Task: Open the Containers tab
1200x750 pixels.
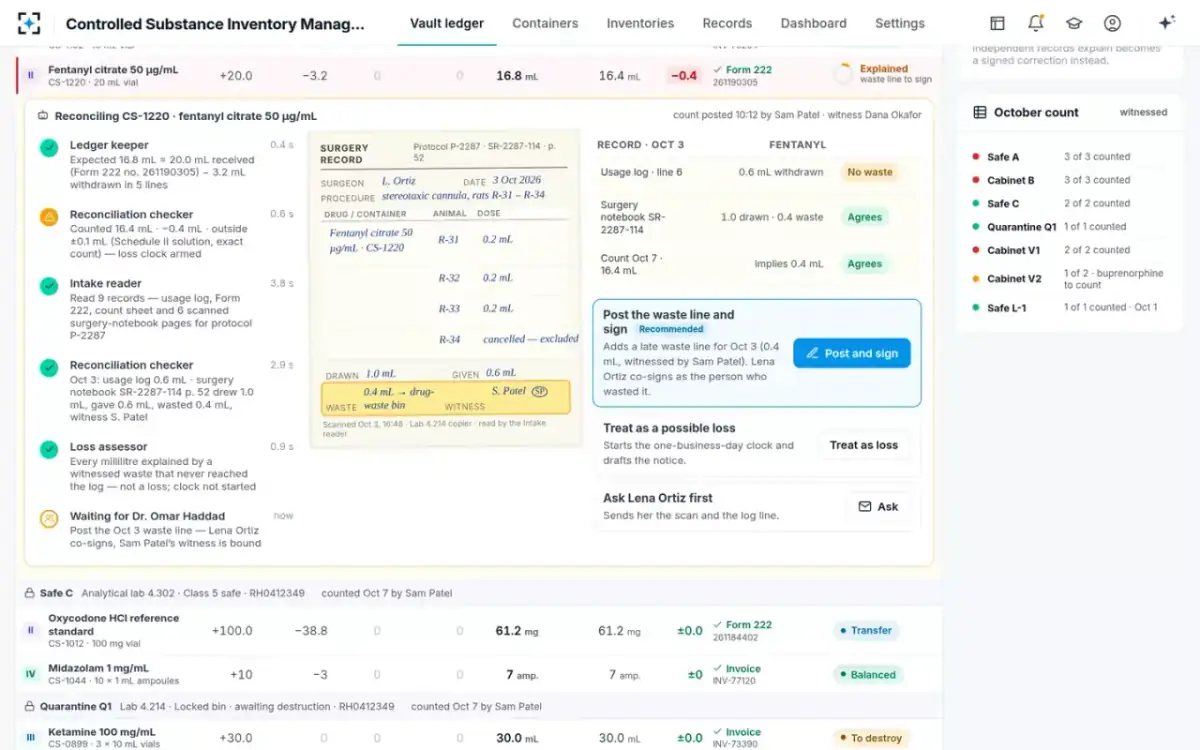Action: [545, 23]
